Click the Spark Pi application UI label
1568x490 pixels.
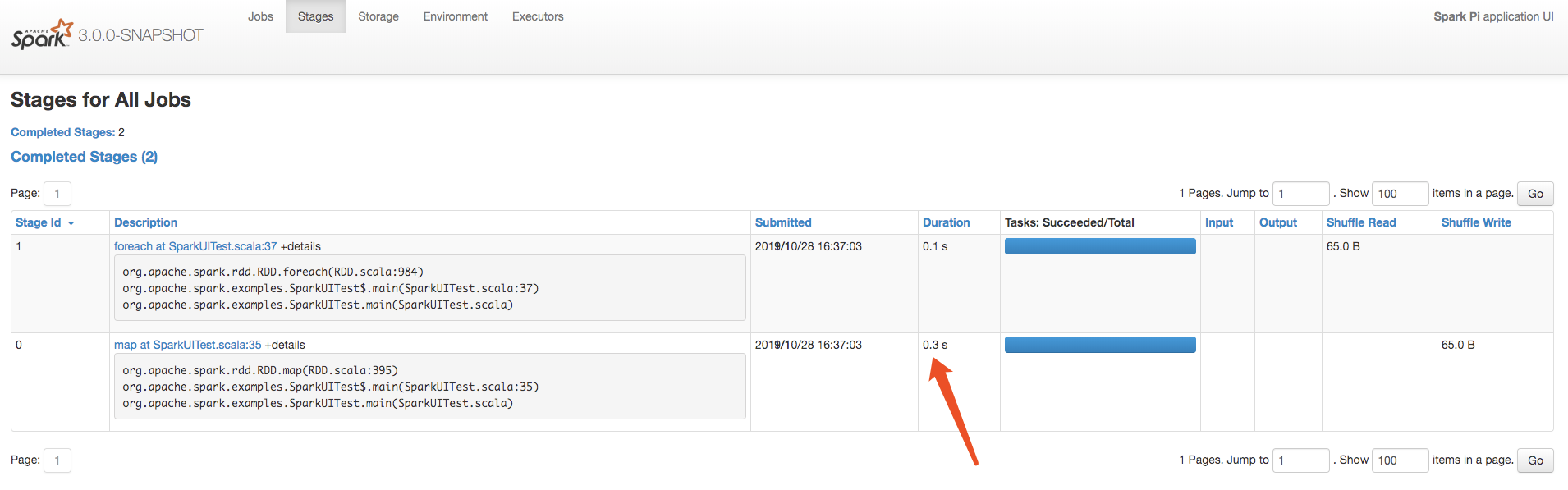click(1493, 16)
